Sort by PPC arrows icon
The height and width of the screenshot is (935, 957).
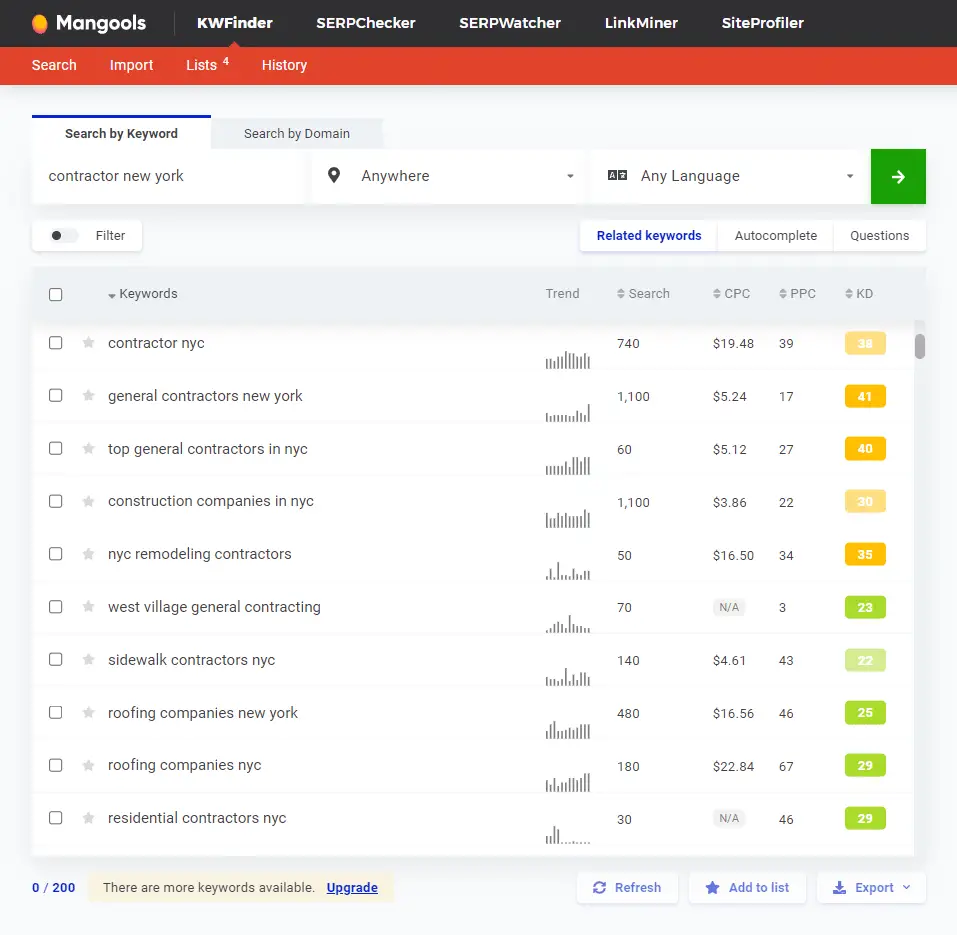click(x=783, y=294)
